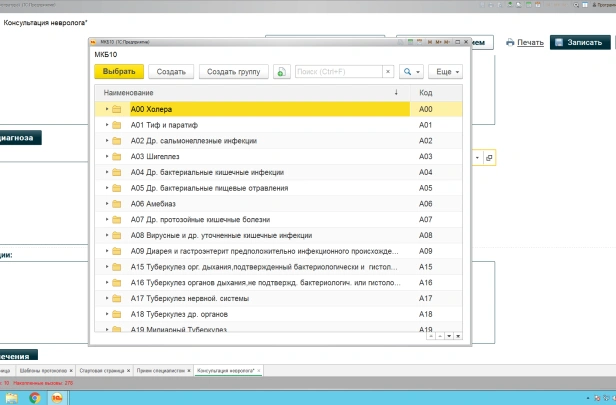Image resolution: width=616 pixels, height=405 pixels.
Task: Click the Записать button
Action: 578,43
